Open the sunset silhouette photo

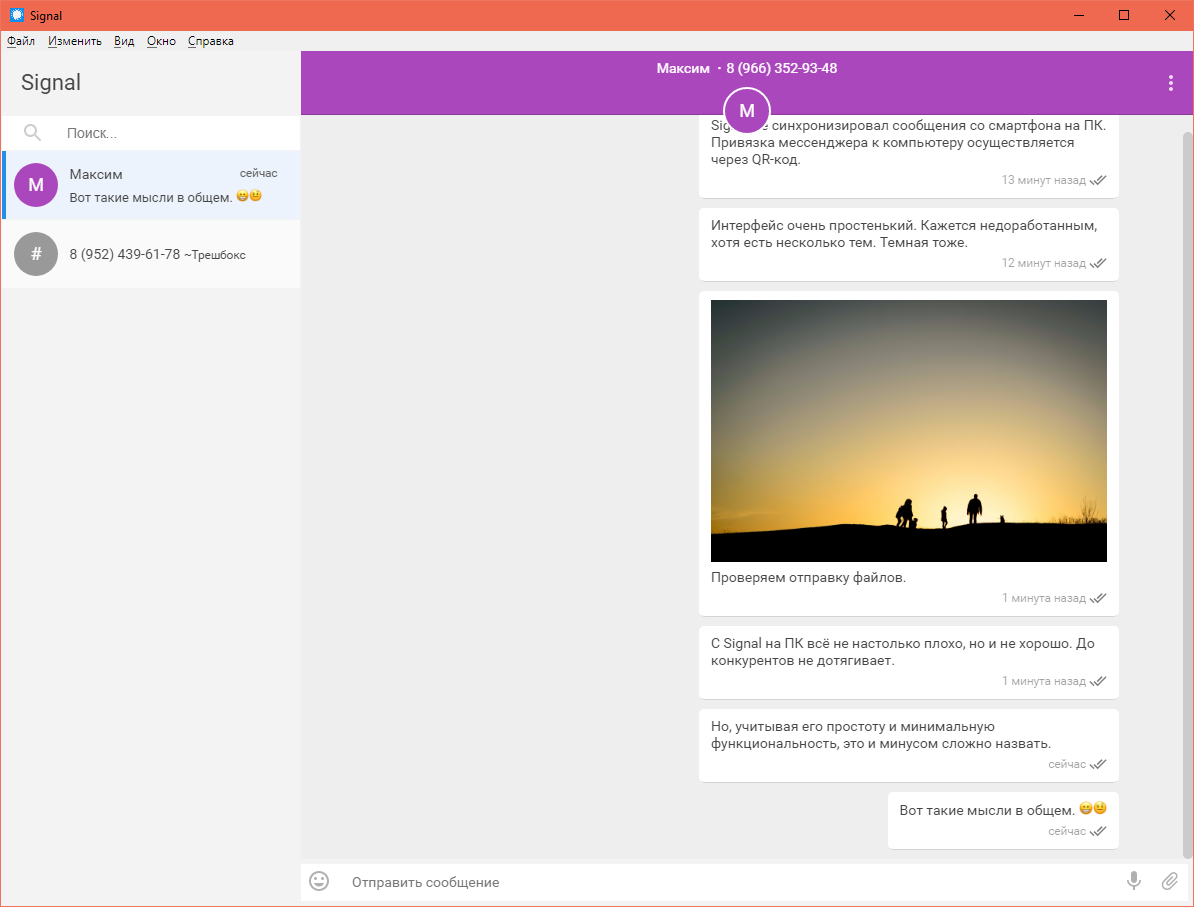pyautogui.click(x=908, y=431)
